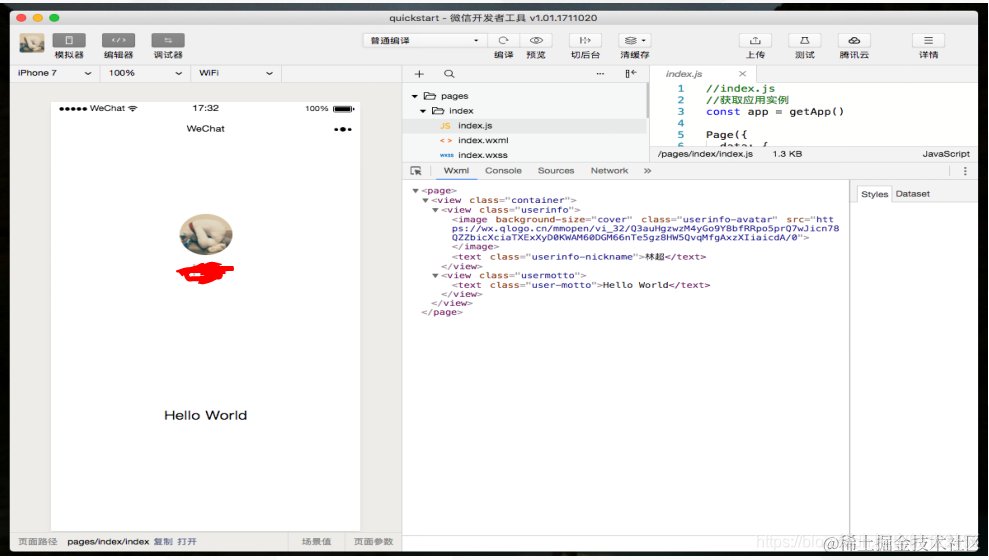Click line 3 const app code
The image size is (989, 560).
tap(775, 112)
